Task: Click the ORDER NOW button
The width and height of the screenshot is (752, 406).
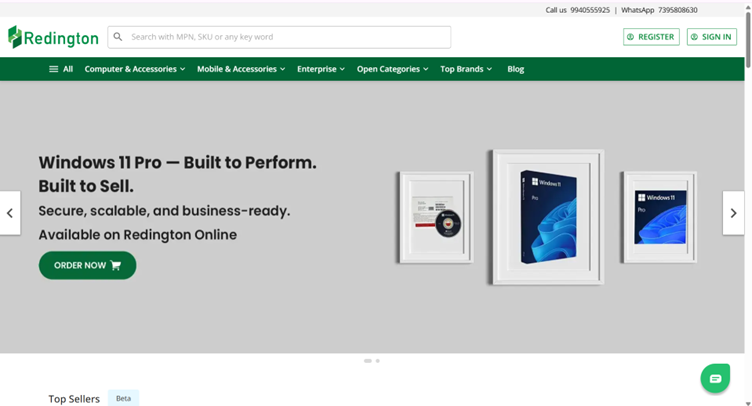Action: point(87,266)
